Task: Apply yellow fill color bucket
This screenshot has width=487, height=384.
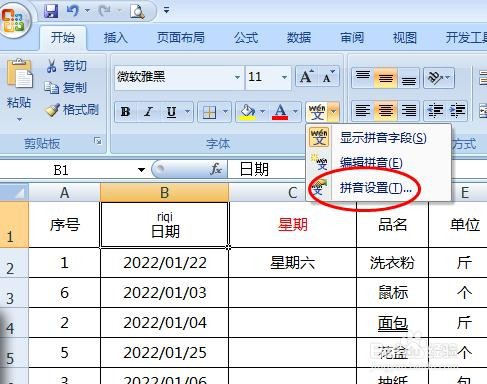Action: (x=247, y=112)
